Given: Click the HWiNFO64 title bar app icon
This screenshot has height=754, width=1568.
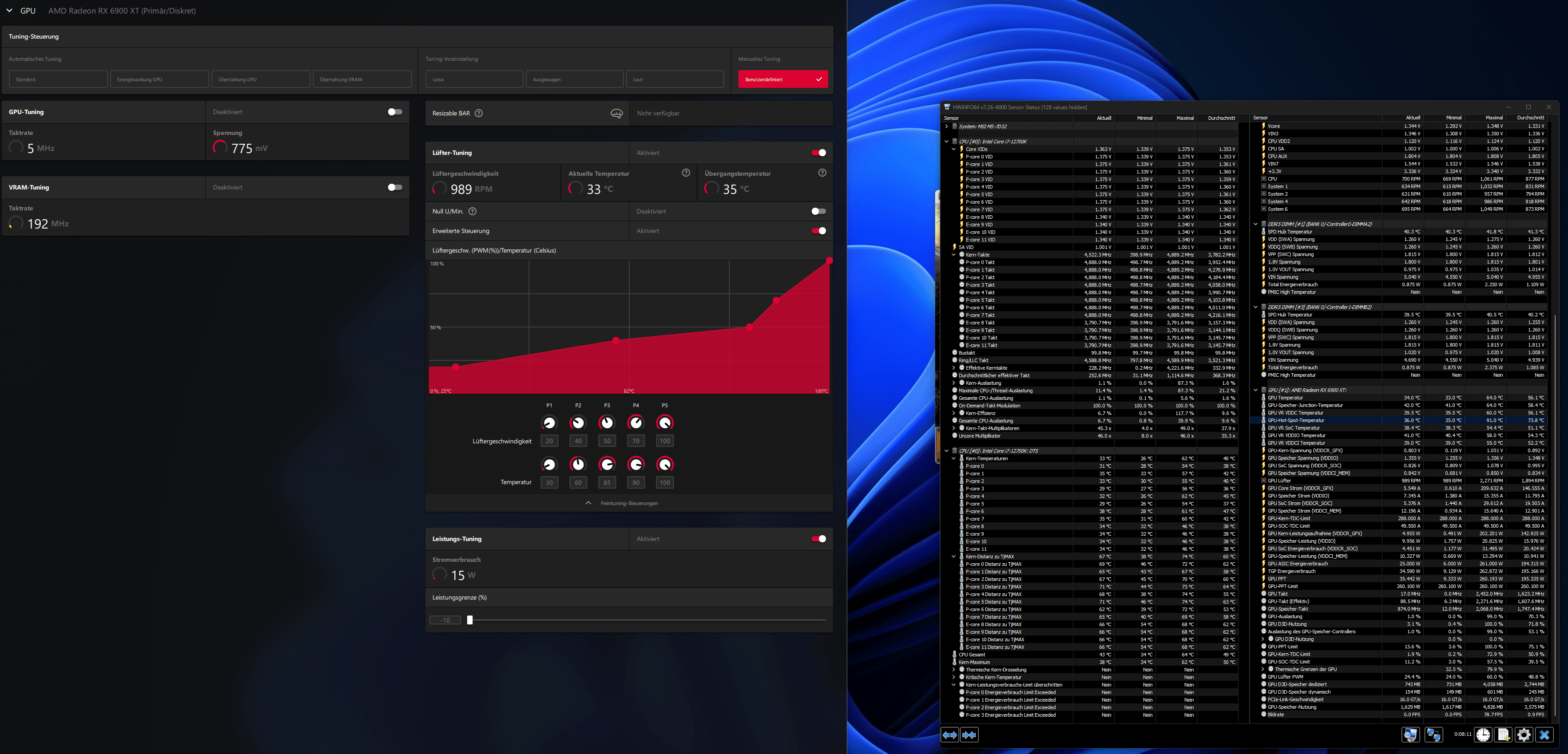Looking at the screenshot, I should [947, 107].
